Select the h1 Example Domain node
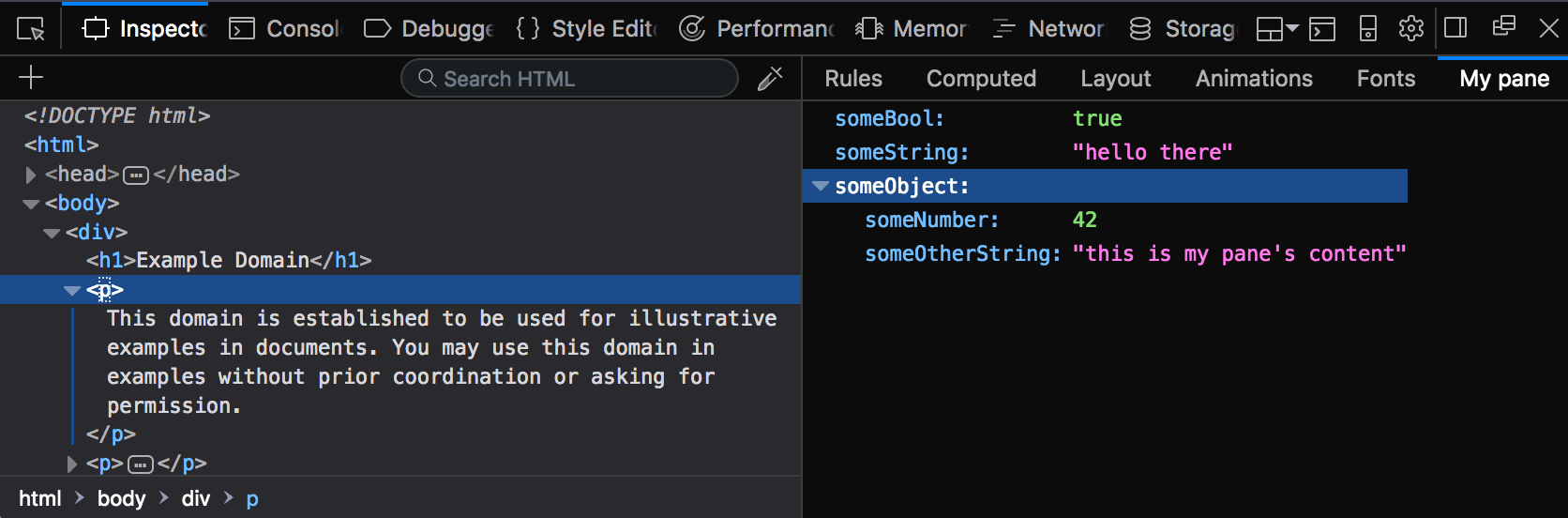The height and width of the screenshot is (518, 1568). pos(229,260)
